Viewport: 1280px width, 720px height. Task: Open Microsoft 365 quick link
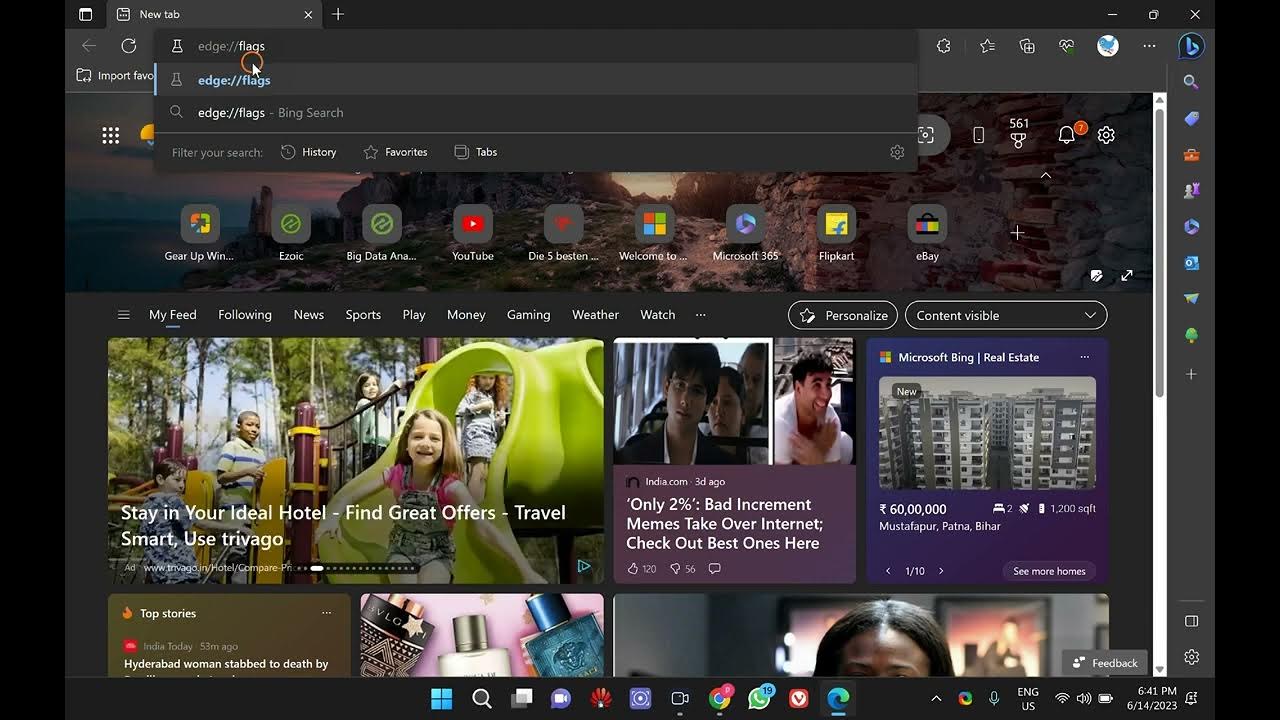point(745,234)
